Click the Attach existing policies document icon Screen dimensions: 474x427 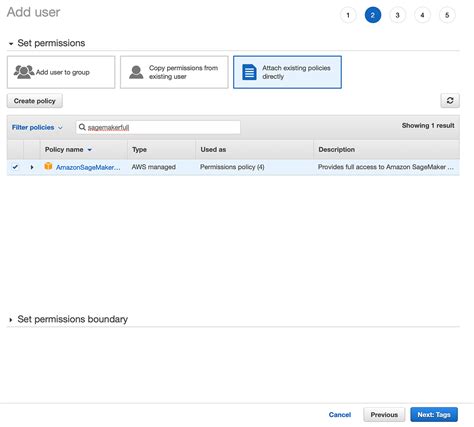[249, 72]
